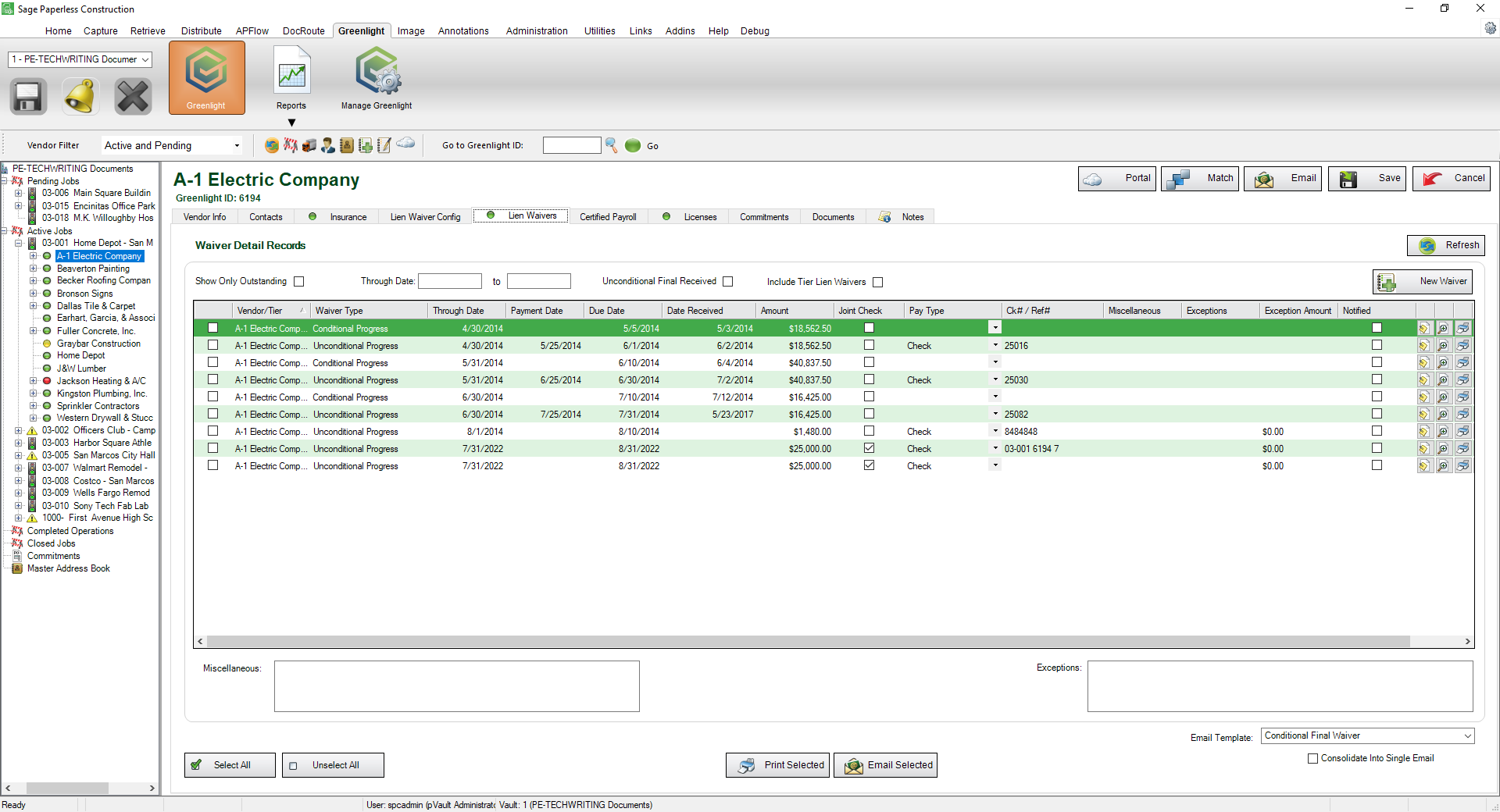Click printer icon on check 8484848 row
Image resolution: width=1500 pixels, height=812 pixels.
tap(1462, 432)
